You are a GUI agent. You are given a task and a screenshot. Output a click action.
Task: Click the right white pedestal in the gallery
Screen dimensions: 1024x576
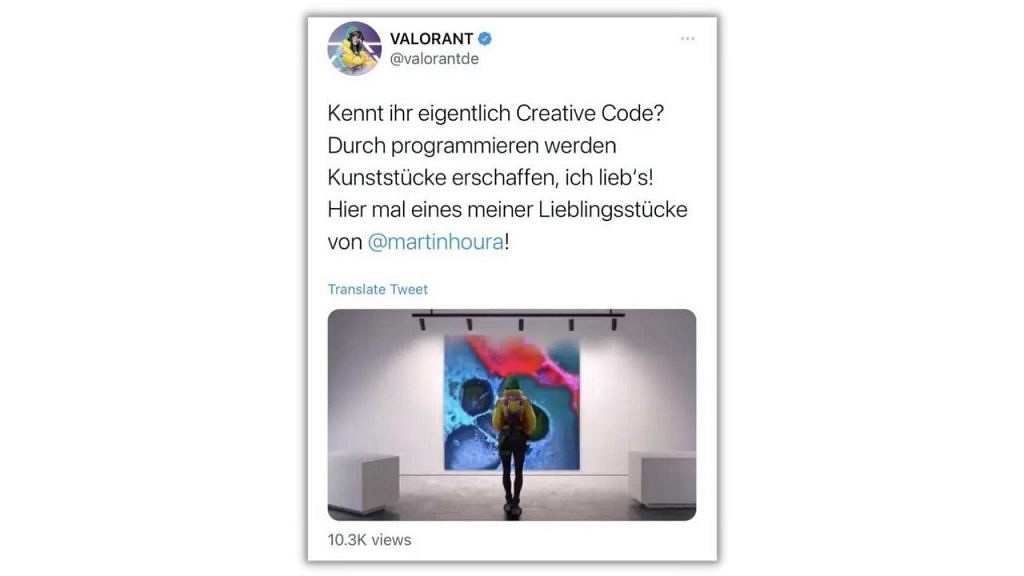[662, 479]
